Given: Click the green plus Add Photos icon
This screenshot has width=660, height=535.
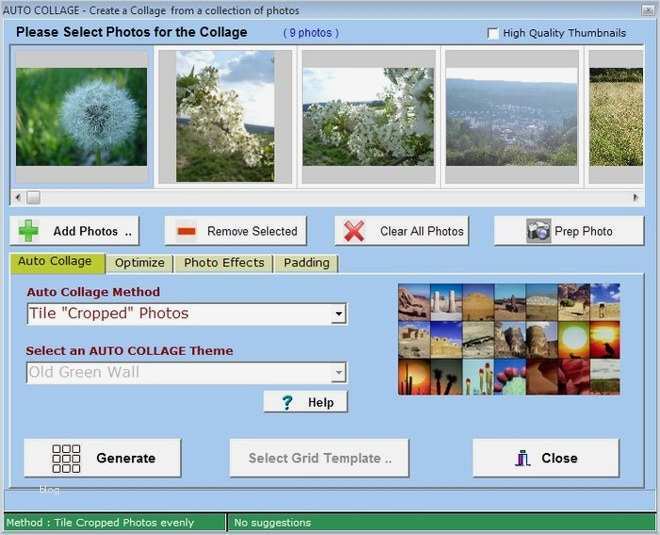Looking at the screenshot, I should click(x=29, y=231).
